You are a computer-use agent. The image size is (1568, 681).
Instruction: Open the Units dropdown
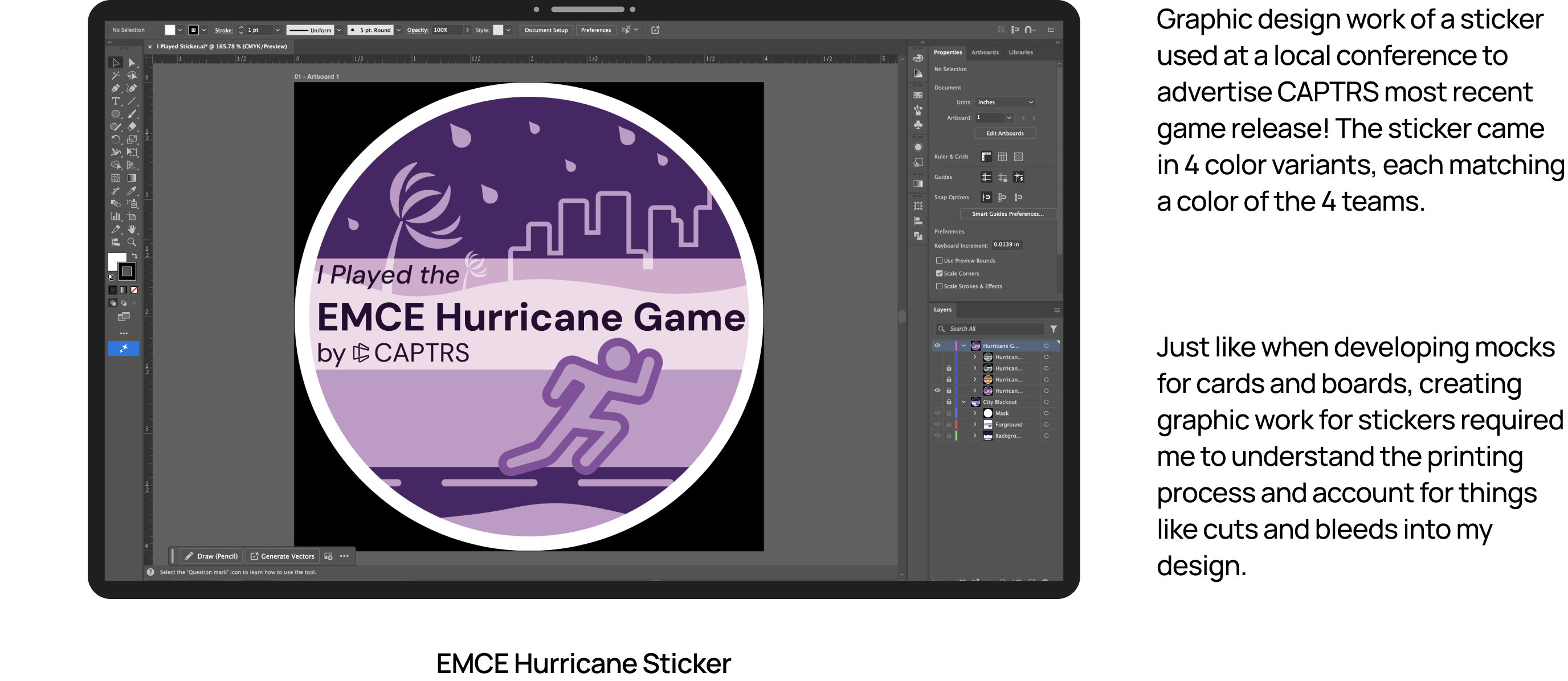pos(1005,102)
